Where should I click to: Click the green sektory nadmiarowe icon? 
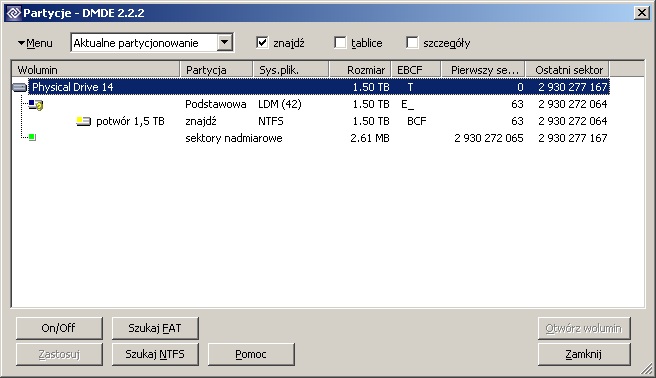32,137
